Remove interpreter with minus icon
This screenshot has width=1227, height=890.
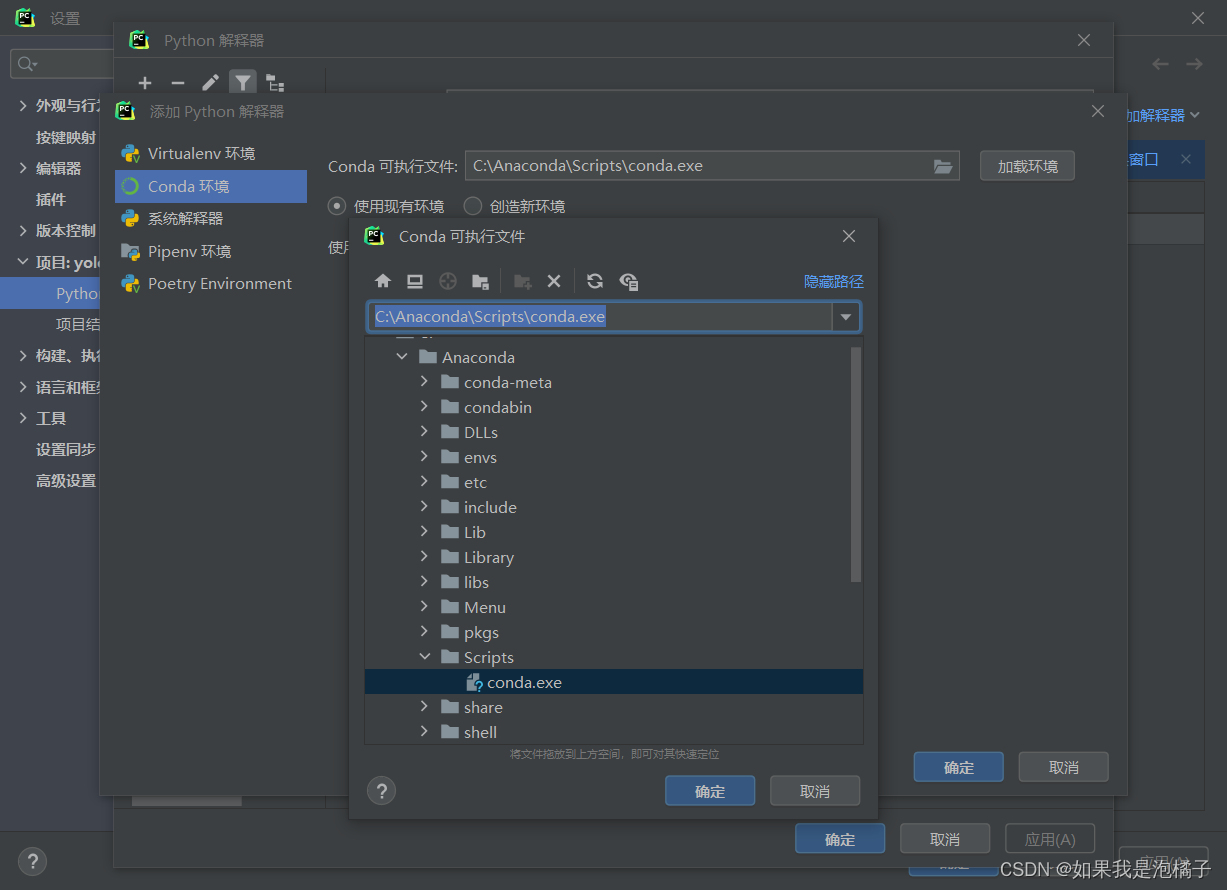click(x=178, y=83)
